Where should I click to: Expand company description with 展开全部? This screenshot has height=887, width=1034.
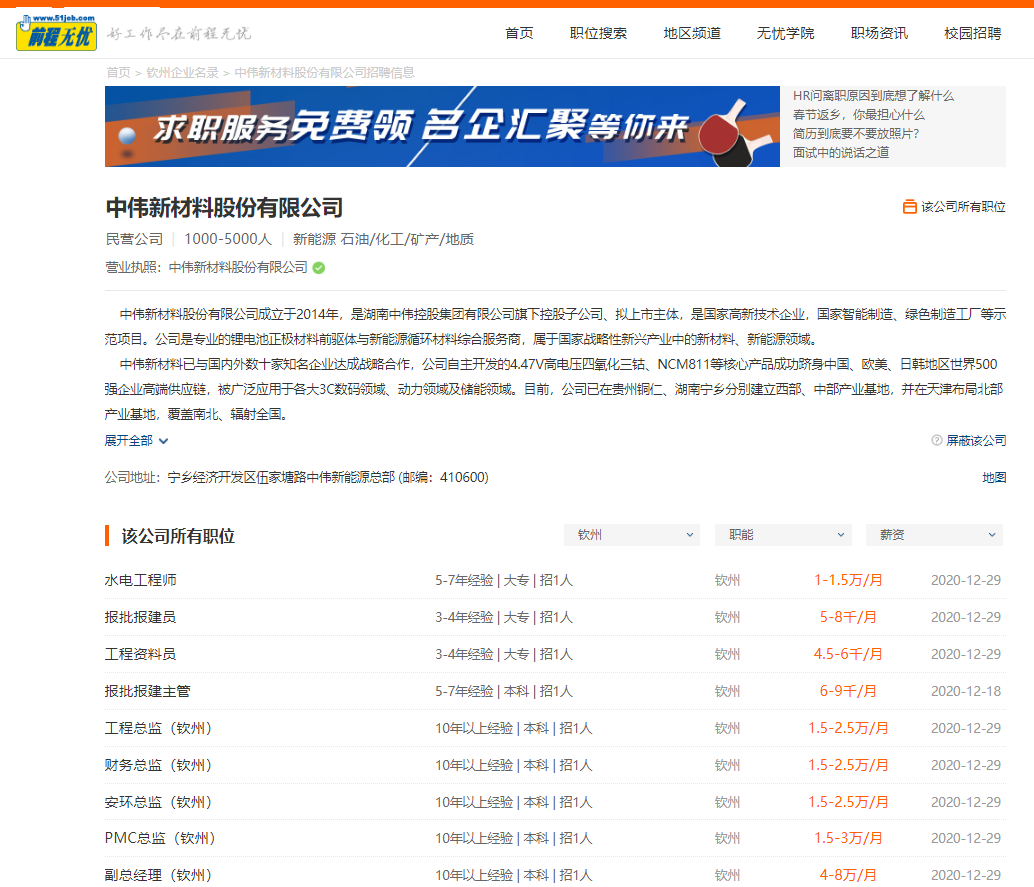click(x=136, y=441)
